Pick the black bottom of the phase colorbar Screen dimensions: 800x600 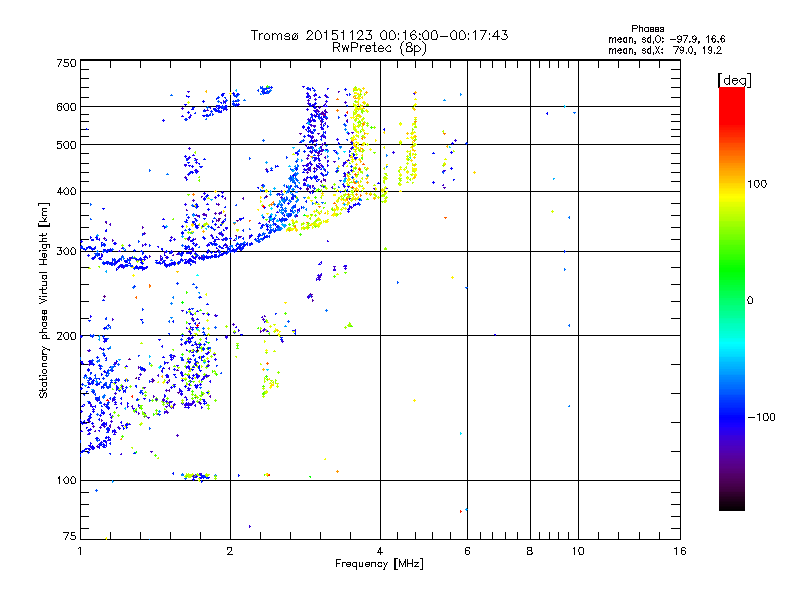[x=732, y=504]
